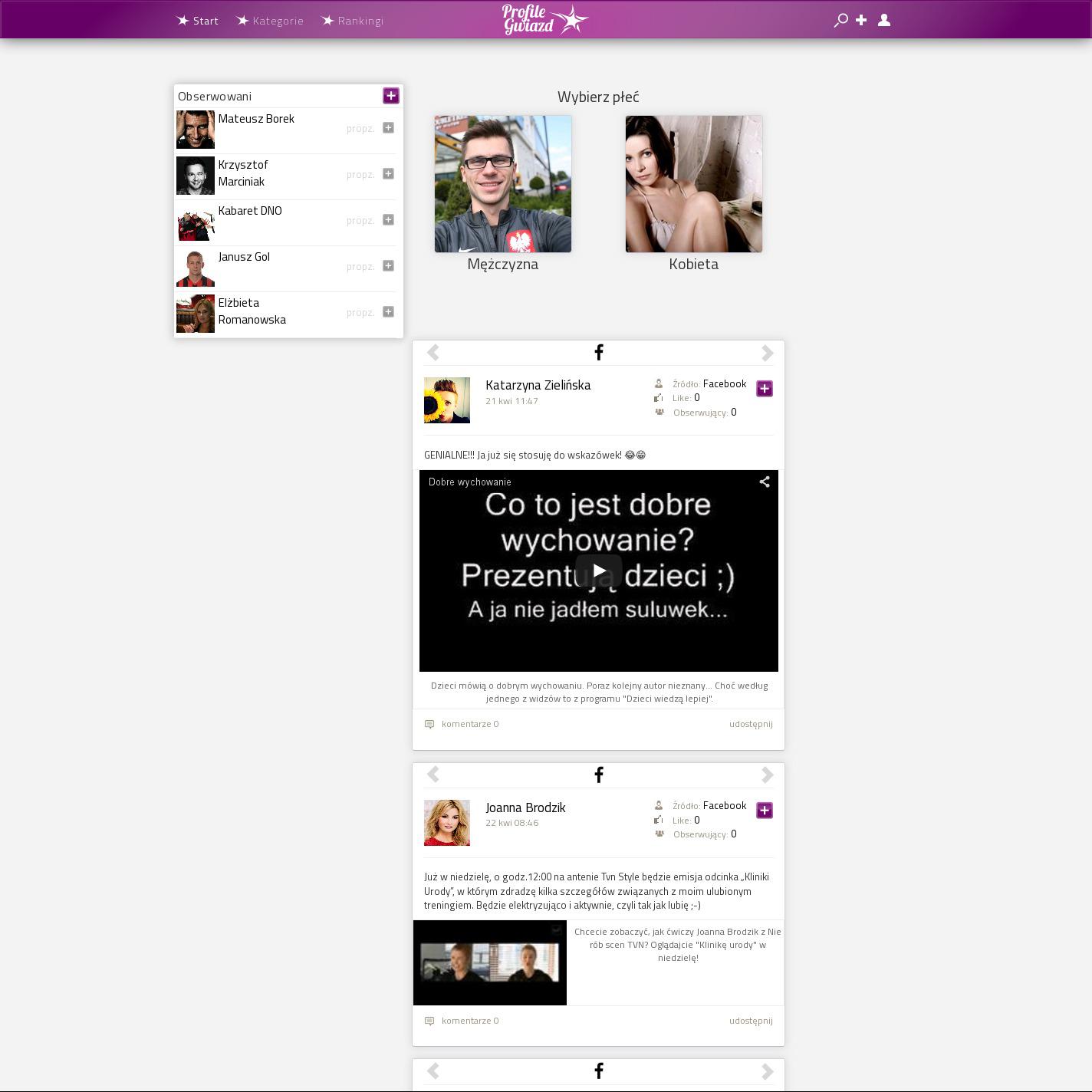Screen dimensions: 1092x1092
Task: Add Elżbieta Romanowska using plus toggle
Action: tap(388, 312)
